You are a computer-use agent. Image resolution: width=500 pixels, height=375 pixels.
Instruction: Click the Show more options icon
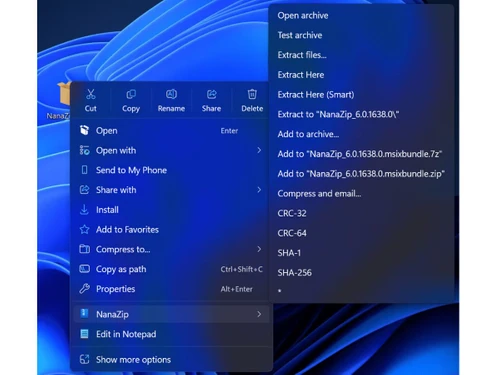point(84,359)
